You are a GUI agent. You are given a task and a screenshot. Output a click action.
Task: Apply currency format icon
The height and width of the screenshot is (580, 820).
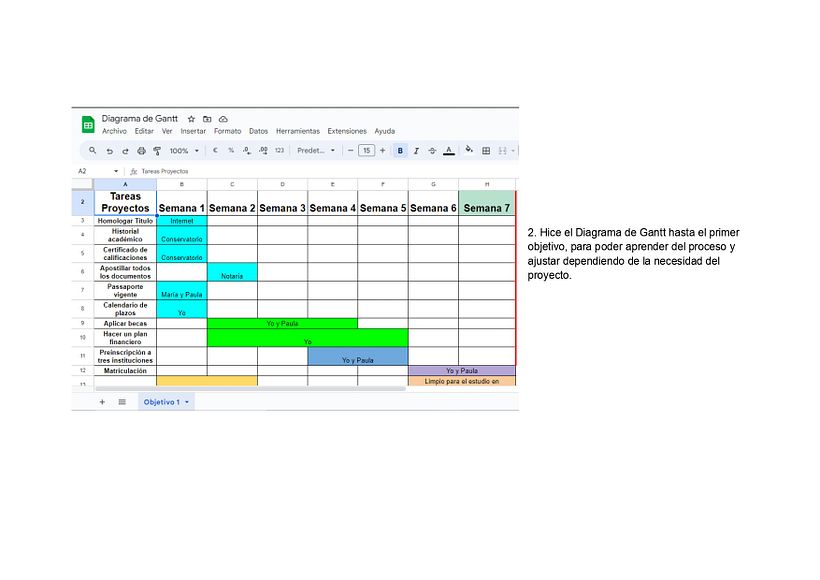pos(216,150)
